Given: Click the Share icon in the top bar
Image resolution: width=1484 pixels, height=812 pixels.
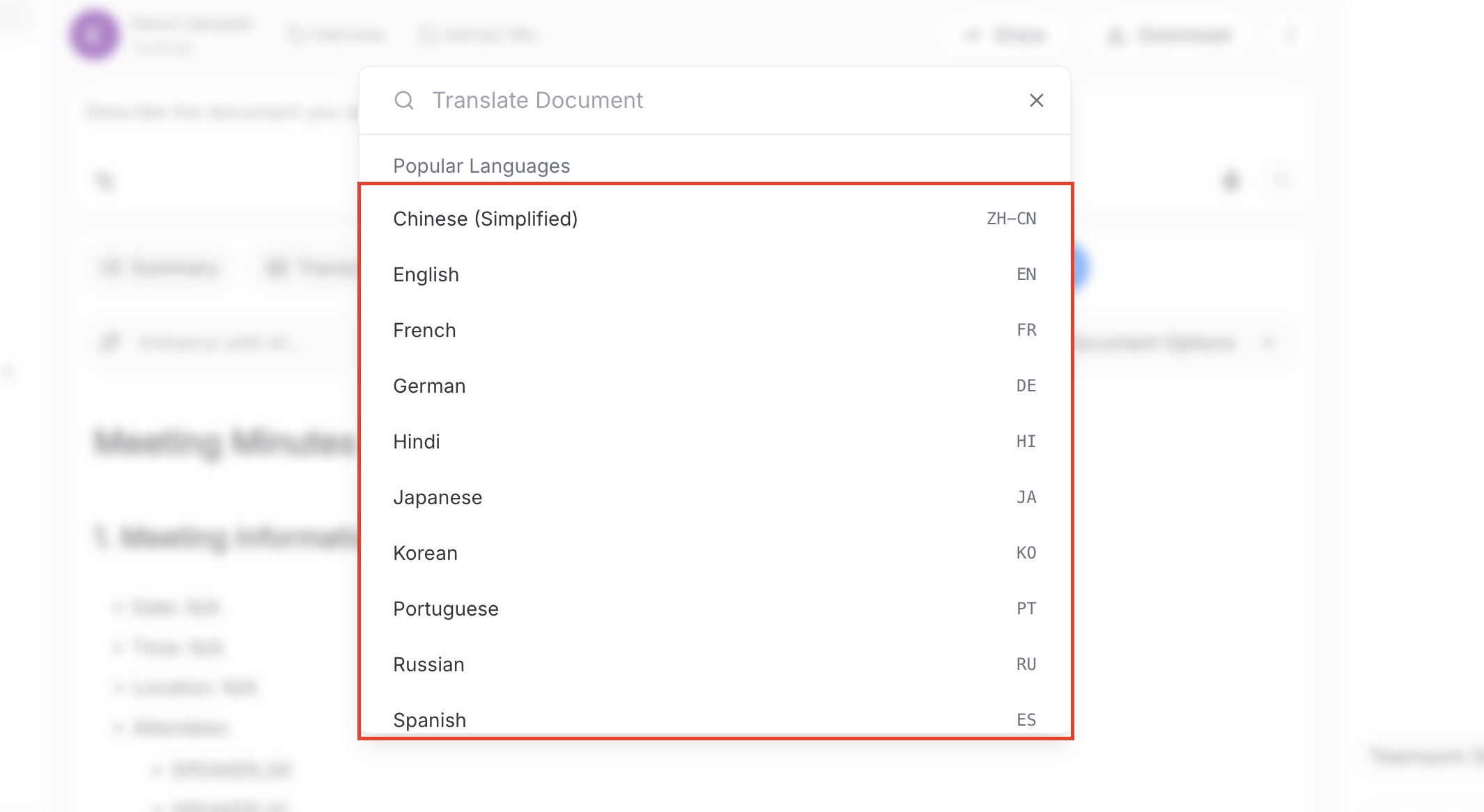Looking at the screenshot, I should coord(1004,35).
